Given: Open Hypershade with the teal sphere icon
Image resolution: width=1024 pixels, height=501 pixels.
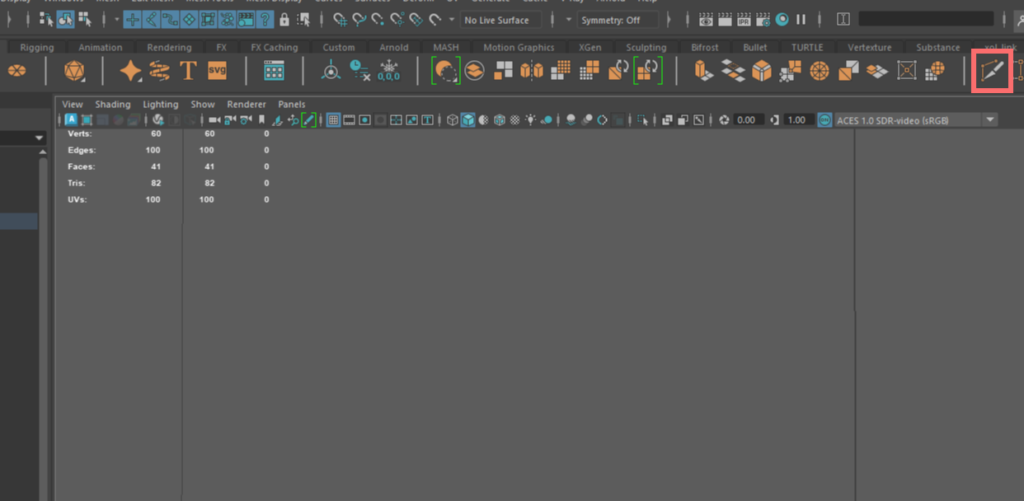Looking at the screenshot, I should [782, 20].
